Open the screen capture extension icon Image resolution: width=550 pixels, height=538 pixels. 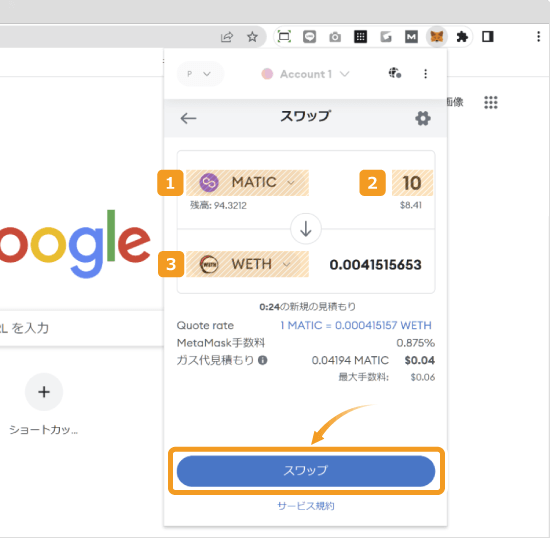(x=284, y=36)
